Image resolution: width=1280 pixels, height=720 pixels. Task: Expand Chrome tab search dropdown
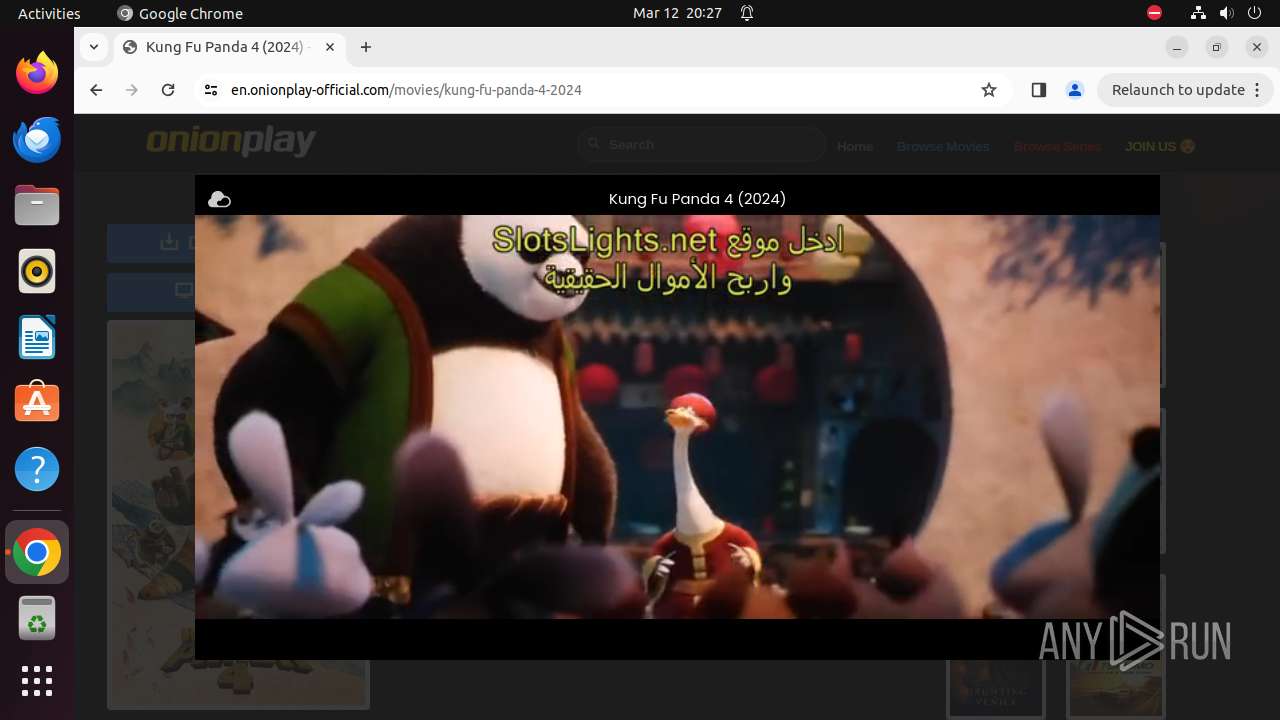click(94, 47)
